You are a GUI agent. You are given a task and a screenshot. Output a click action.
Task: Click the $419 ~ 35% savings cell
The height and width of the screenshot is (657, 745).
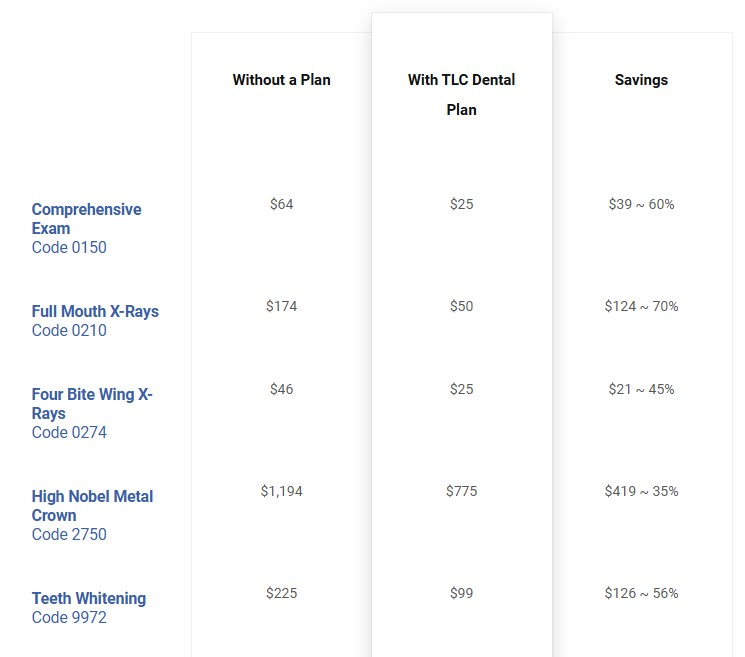tap(641, 491)
